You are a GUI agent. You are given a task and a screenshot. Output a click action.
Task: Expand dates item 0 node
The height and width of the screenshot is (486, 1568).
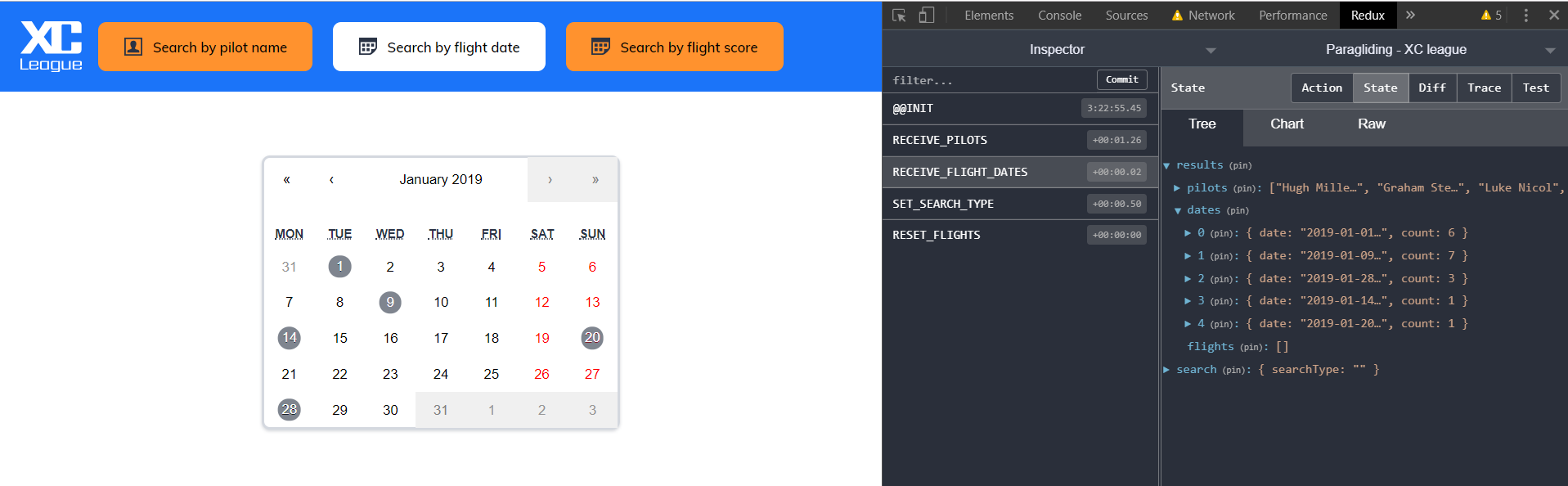1188,233
